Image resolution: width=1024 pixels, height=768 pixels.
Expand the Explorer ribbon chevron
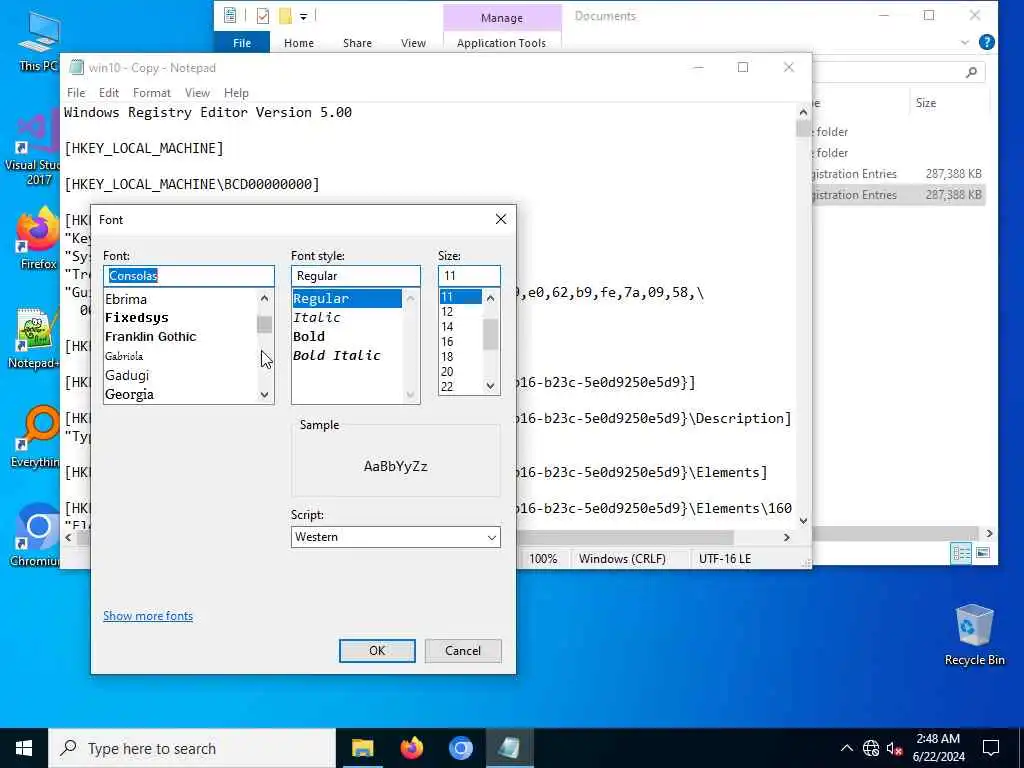965,42
